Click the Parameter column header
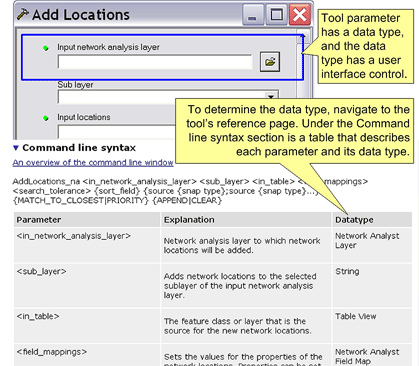Viewport: 419px width, 366px height. (x=87, y=220)
